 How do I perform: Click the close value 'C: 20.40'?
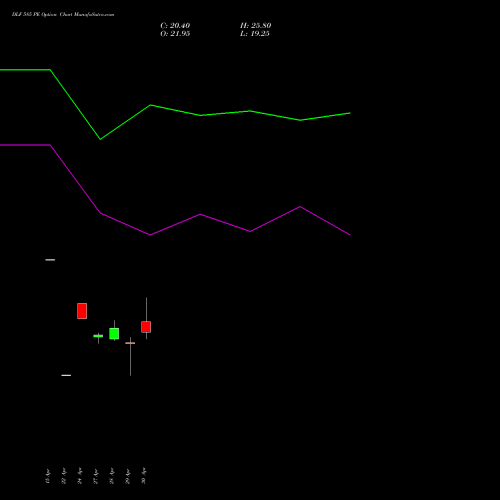coord(175,26)
